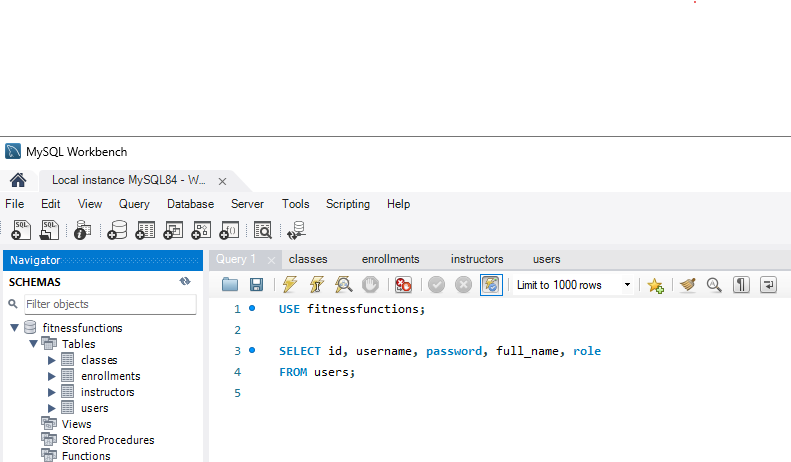Viewport: 791px width, 462px height.
Task: Toggle the auto-commit mode button
Action: pyautogui.click(x=491, y=285)
